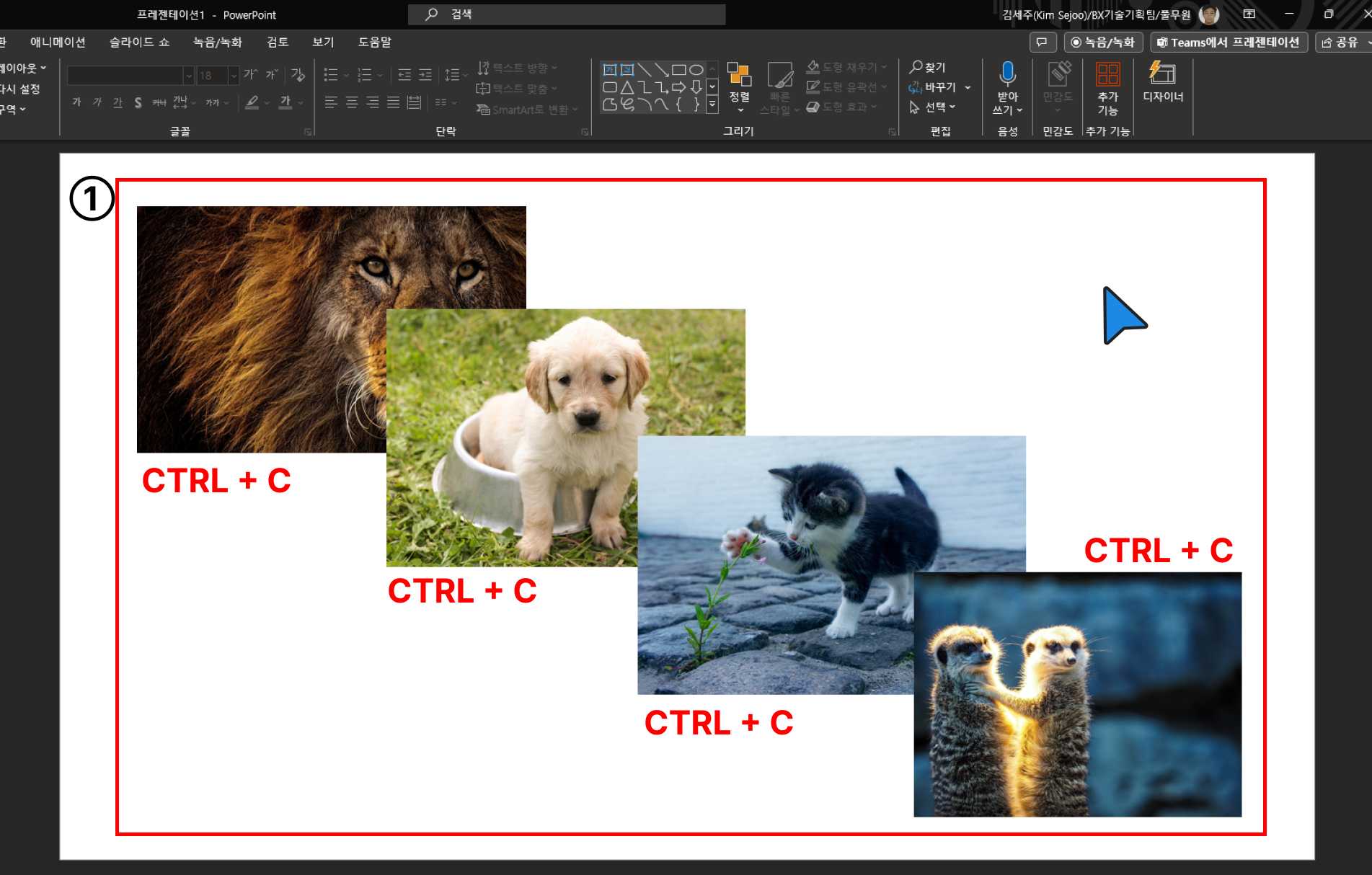This screenshot has height=875, width=1372.
Task: Click the bullets list icon
Action: pos(331,75)
